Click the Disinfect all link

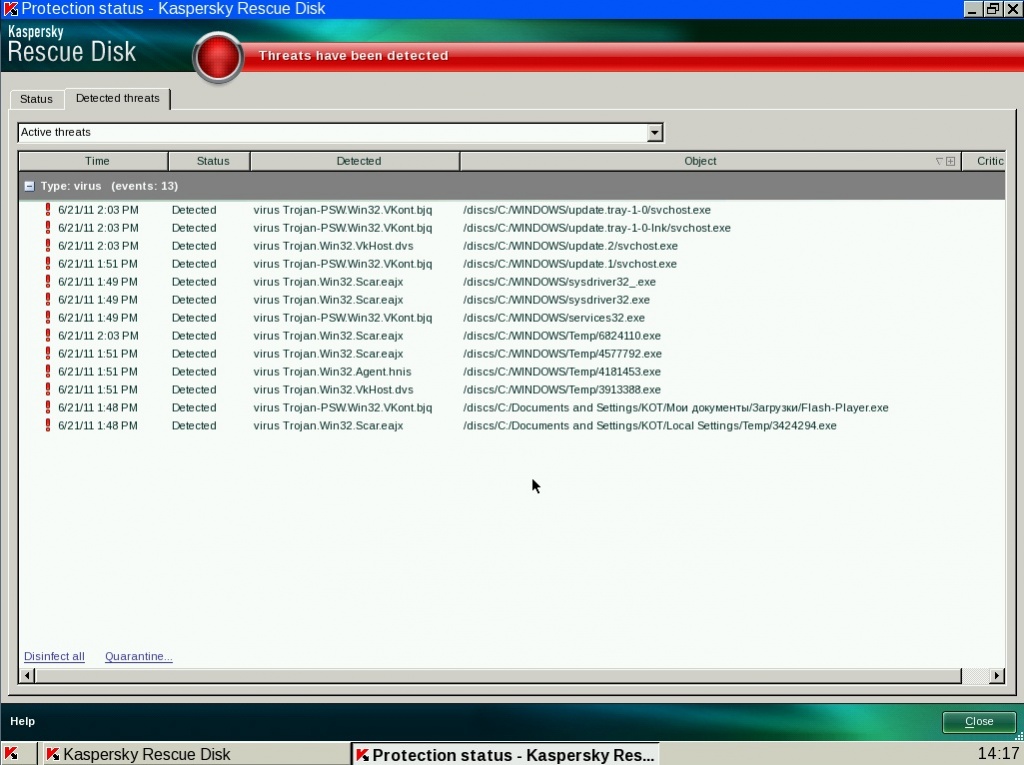coord(54,657)
